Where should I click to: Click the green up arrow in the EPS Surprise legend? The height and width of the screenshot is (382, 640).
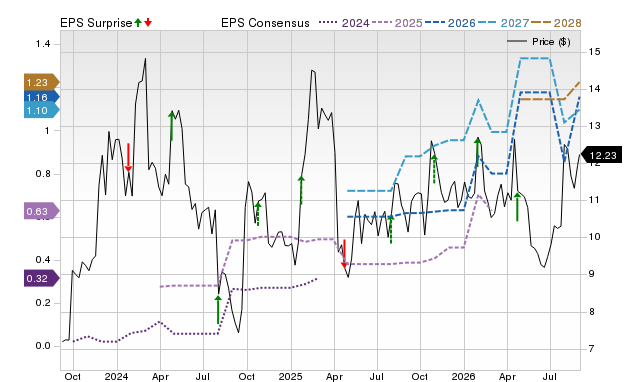coord(138,23)
